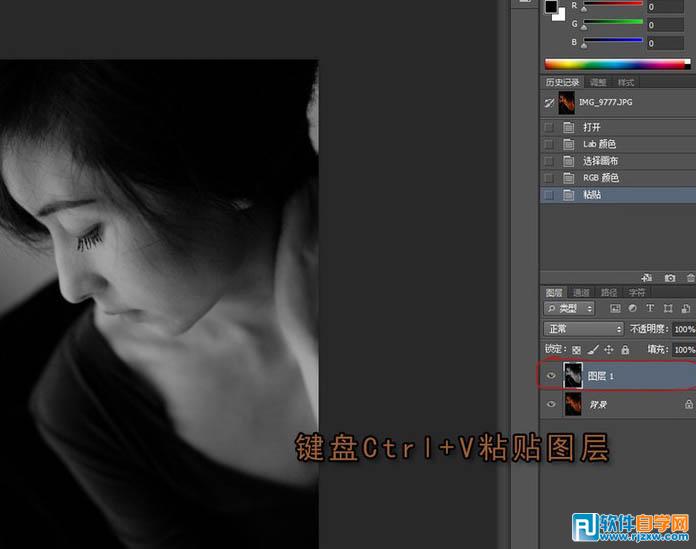
Task: Filter layers by shape layers icon
Action: pos(668,308)
